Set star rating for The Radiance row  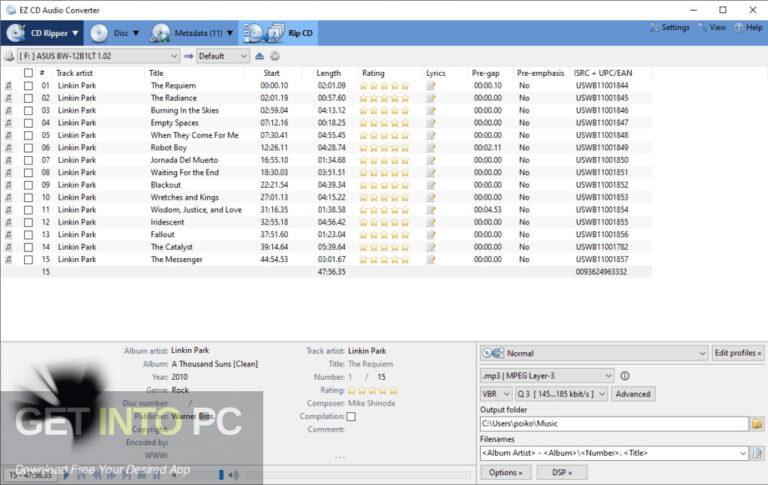pos(384,98)
